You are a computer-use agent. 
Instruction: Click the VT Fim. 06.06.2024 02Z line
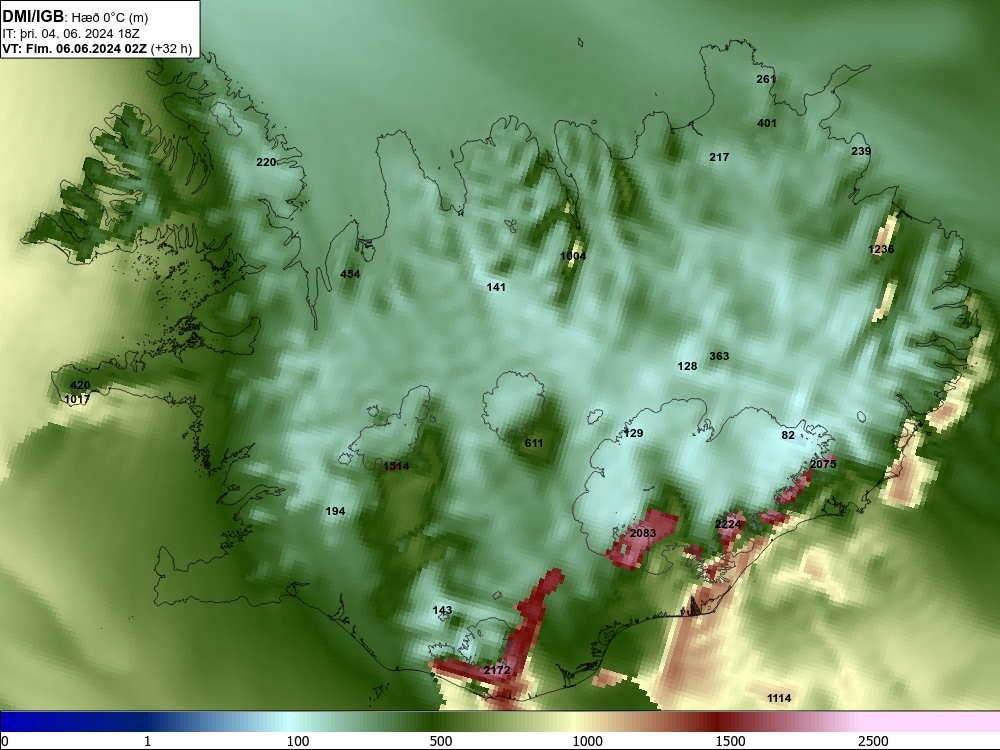[x=97, y=48]
